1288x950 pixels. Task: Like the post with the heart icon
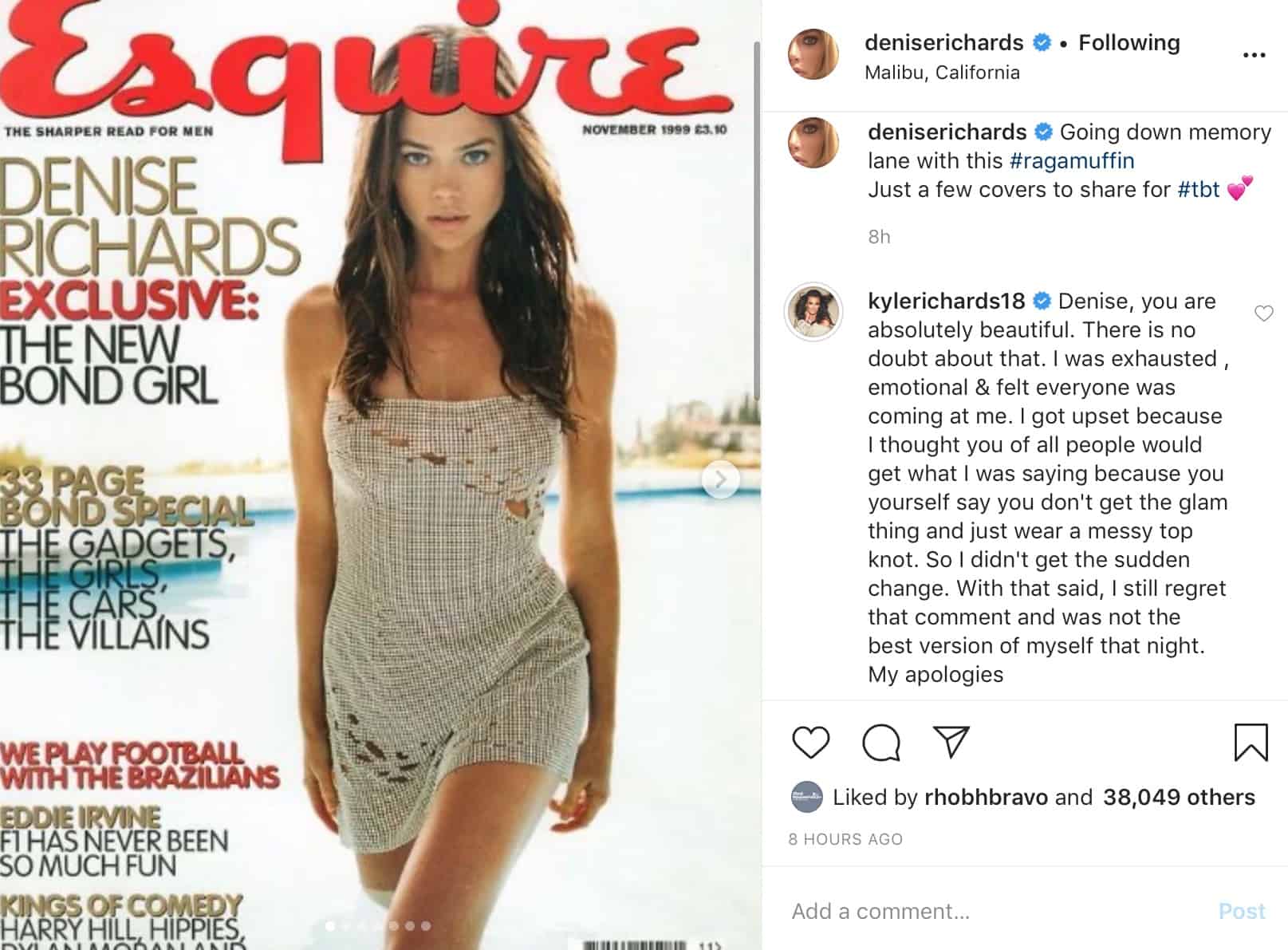coord(811,743)
